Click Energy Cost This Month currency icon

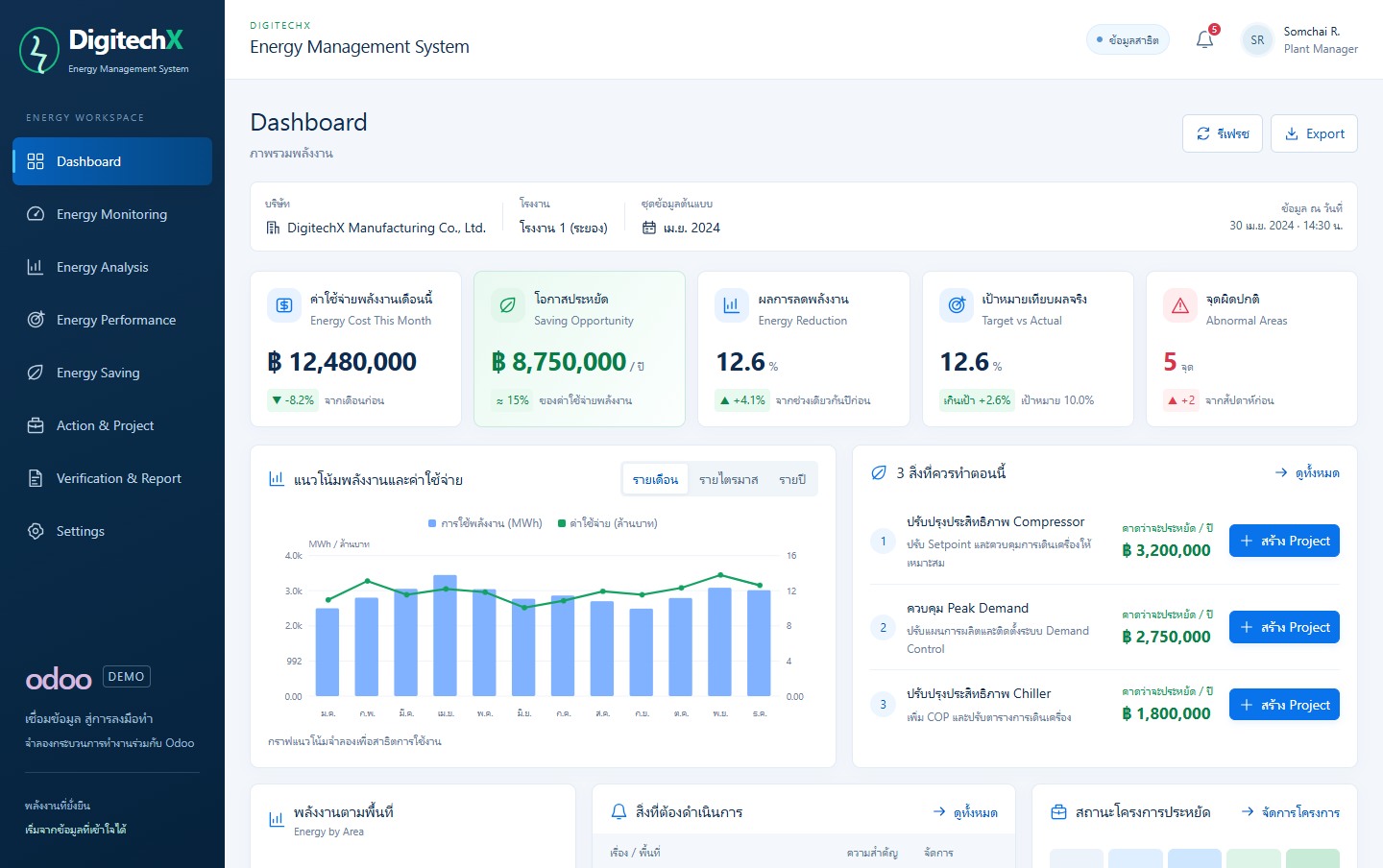284,305
